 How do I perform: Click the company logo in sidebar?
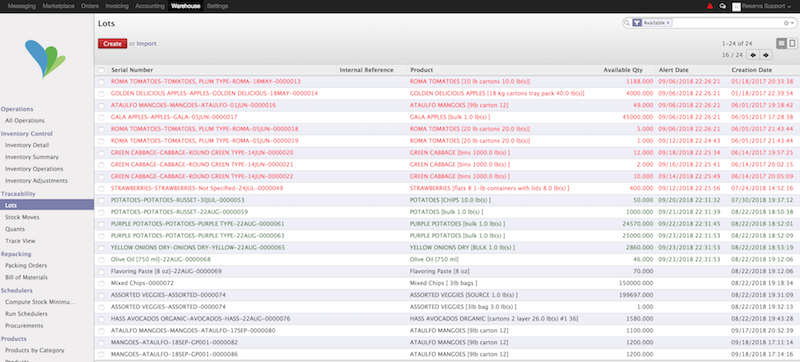(x=45, y=59)
